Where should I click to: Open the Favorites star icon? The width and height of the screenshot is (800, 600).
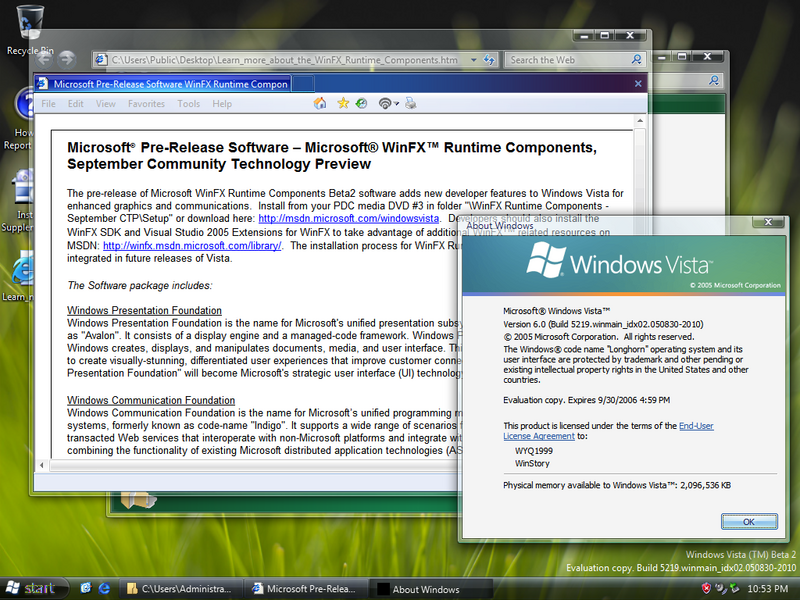pos(343,104)
